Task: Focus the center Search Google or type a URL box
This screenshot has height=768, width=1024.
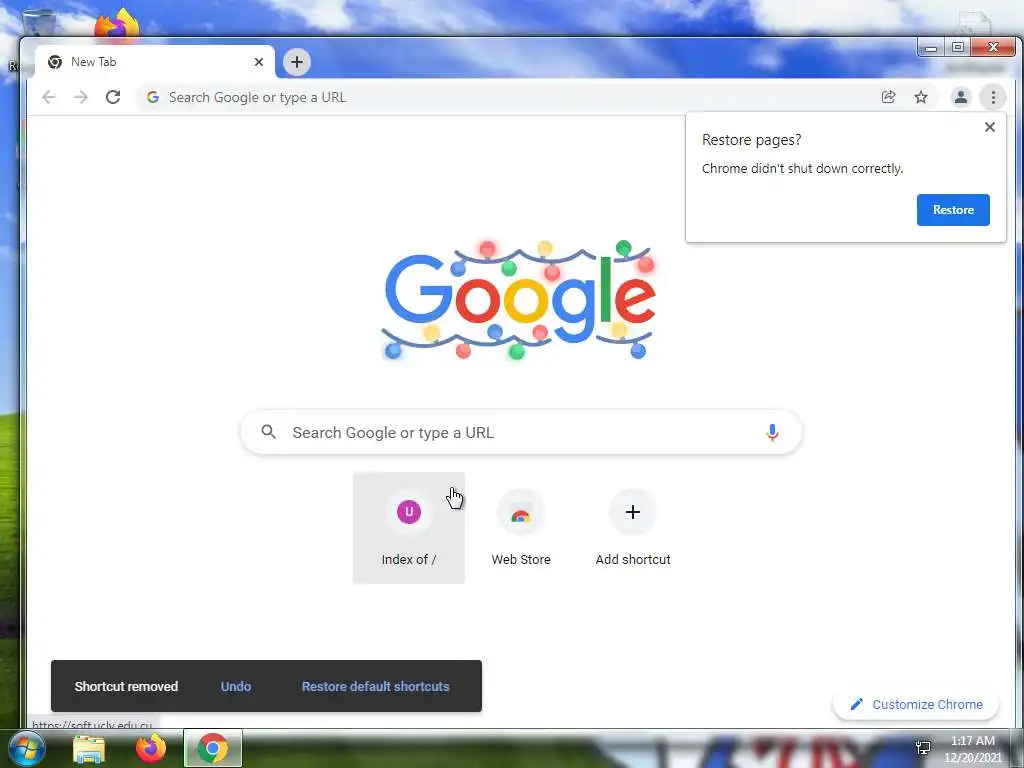Action: pyautogui.click(x=521, y=432)
